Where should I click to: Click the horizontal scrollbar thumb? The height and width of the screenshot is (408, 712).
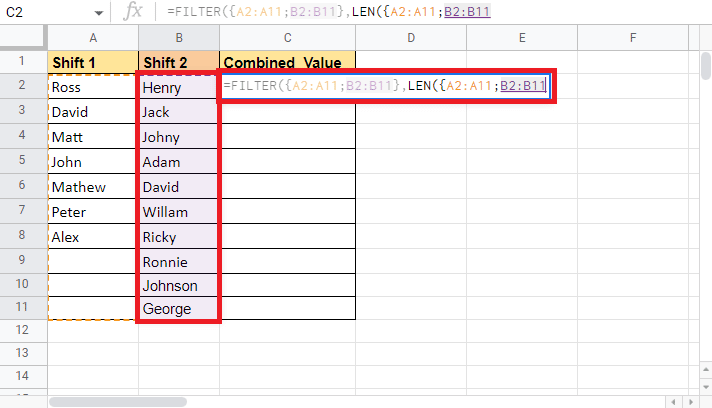point(118,402)
